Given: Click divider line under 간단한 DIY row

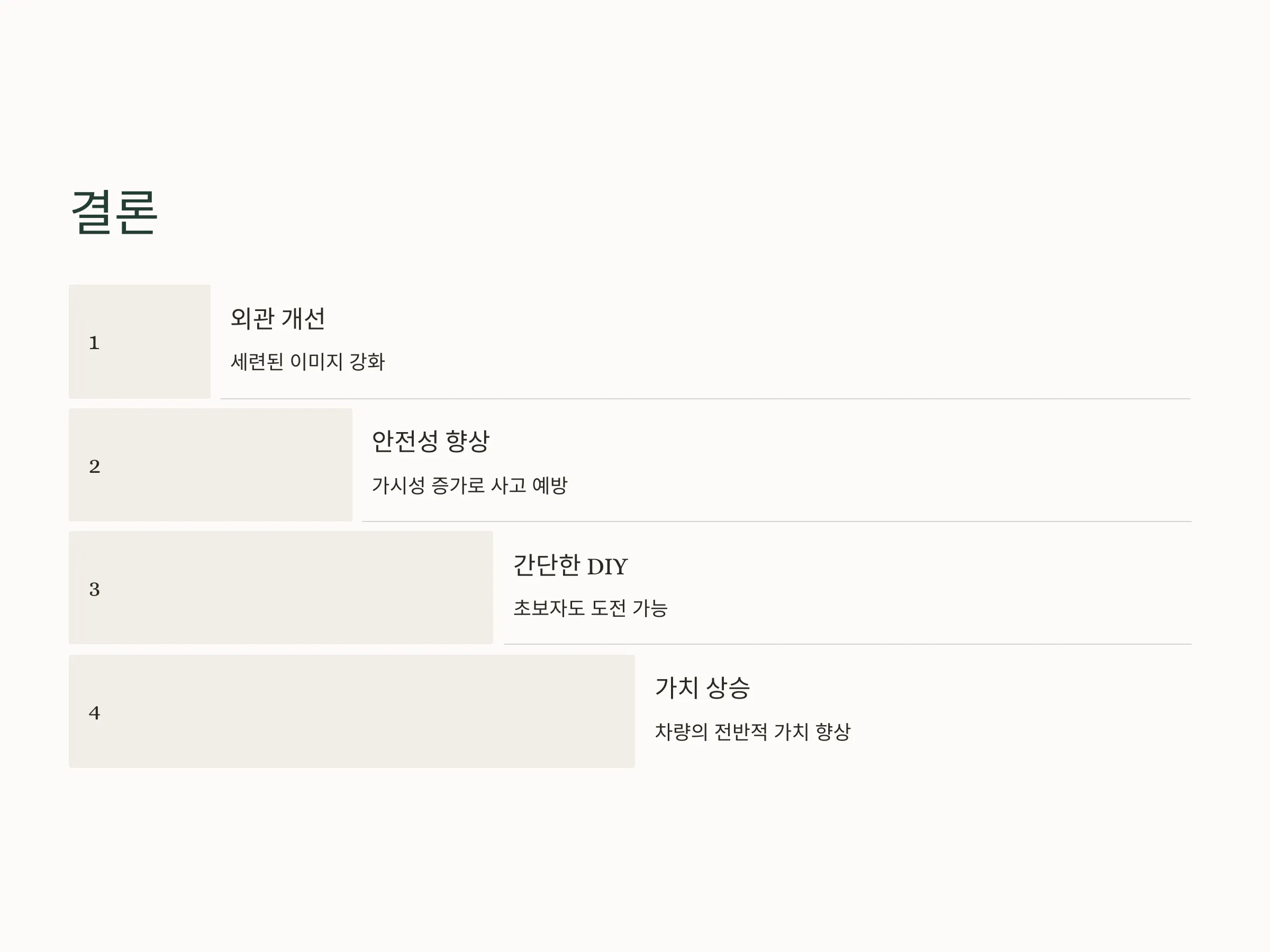Looking at the screenshot, I should [848, 644].
